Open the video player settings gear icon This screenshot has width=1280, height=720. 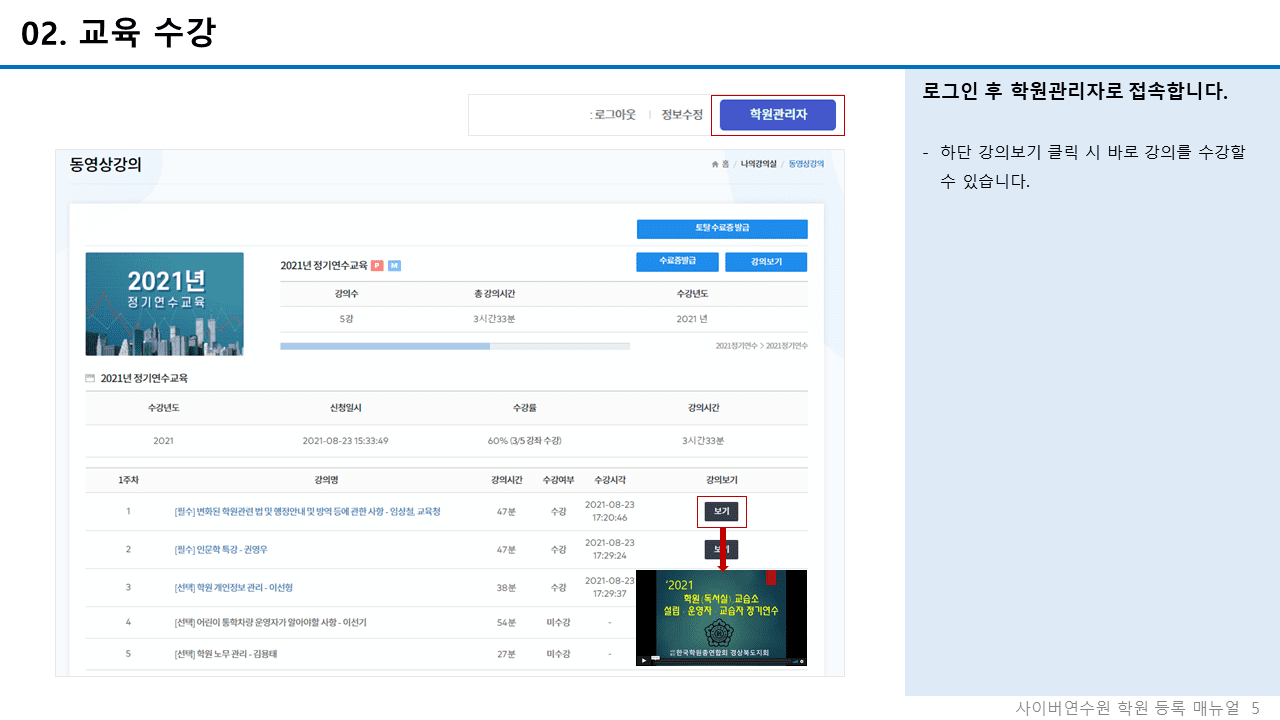[x=802, y=661]
